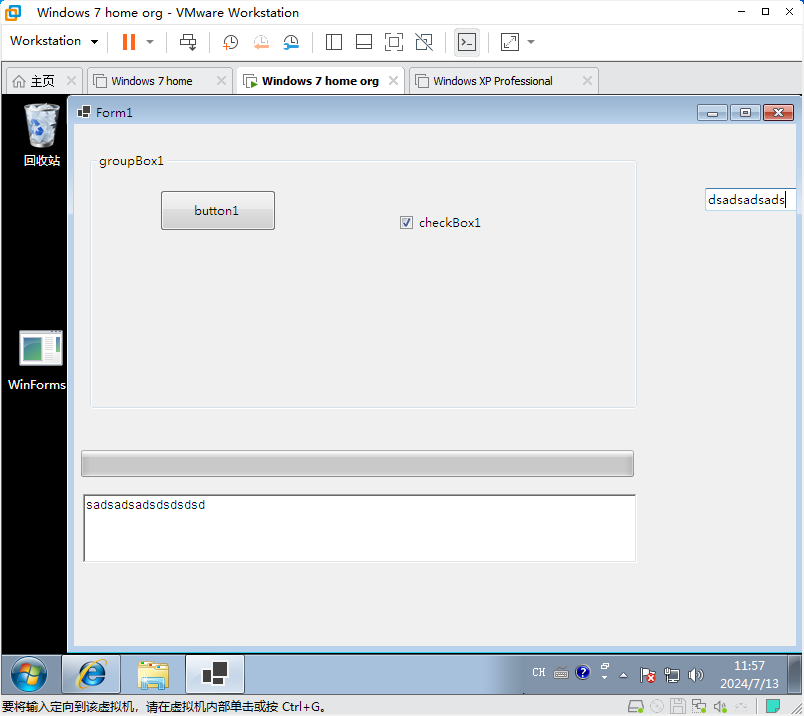Screen dimensions: 804x716
Task: Click the gray progress bar
Action: click(357, 464)
